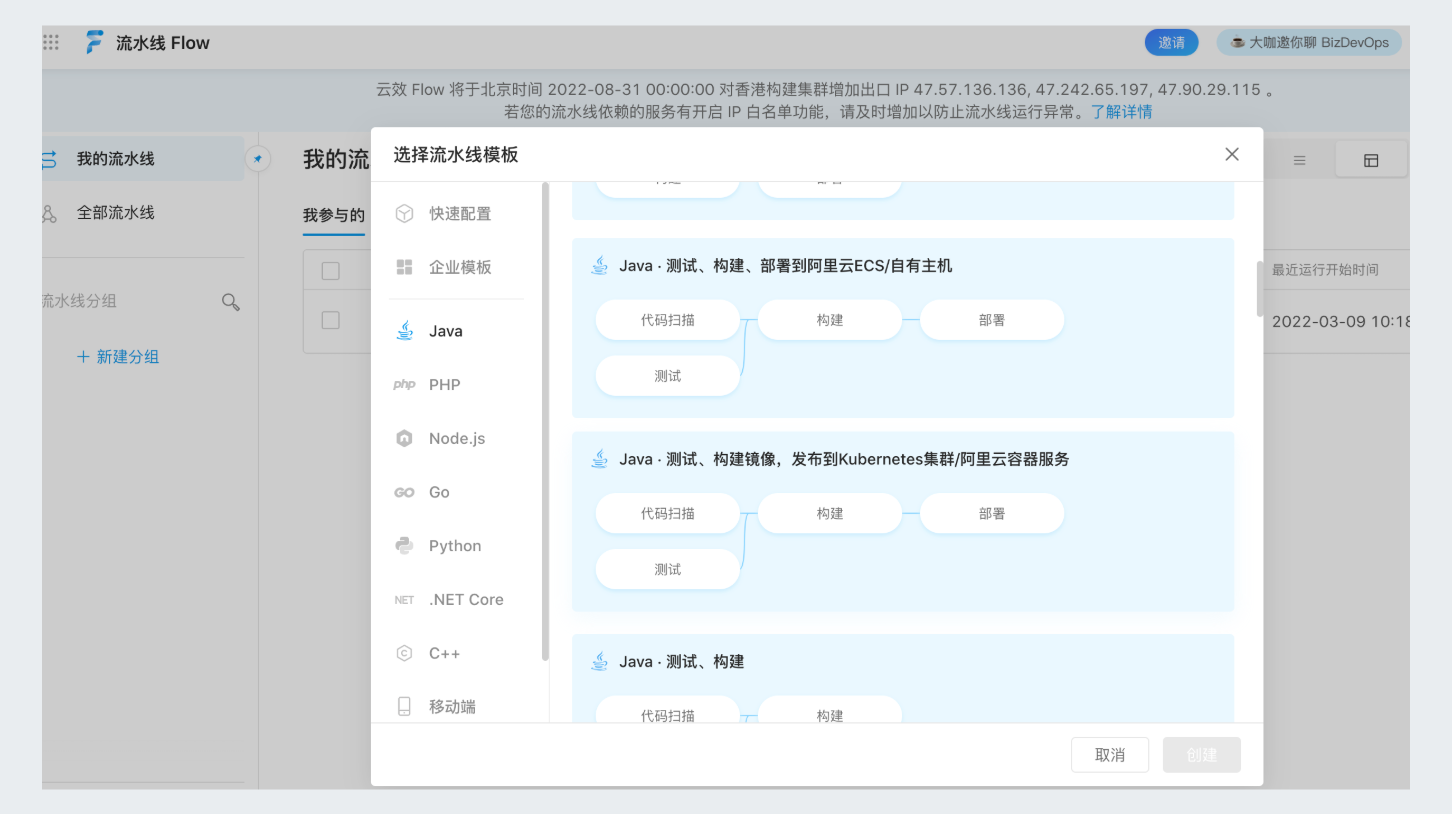Click the Flow logo icon
Screen dimensions: 1452x814
[x=94, y=43]
